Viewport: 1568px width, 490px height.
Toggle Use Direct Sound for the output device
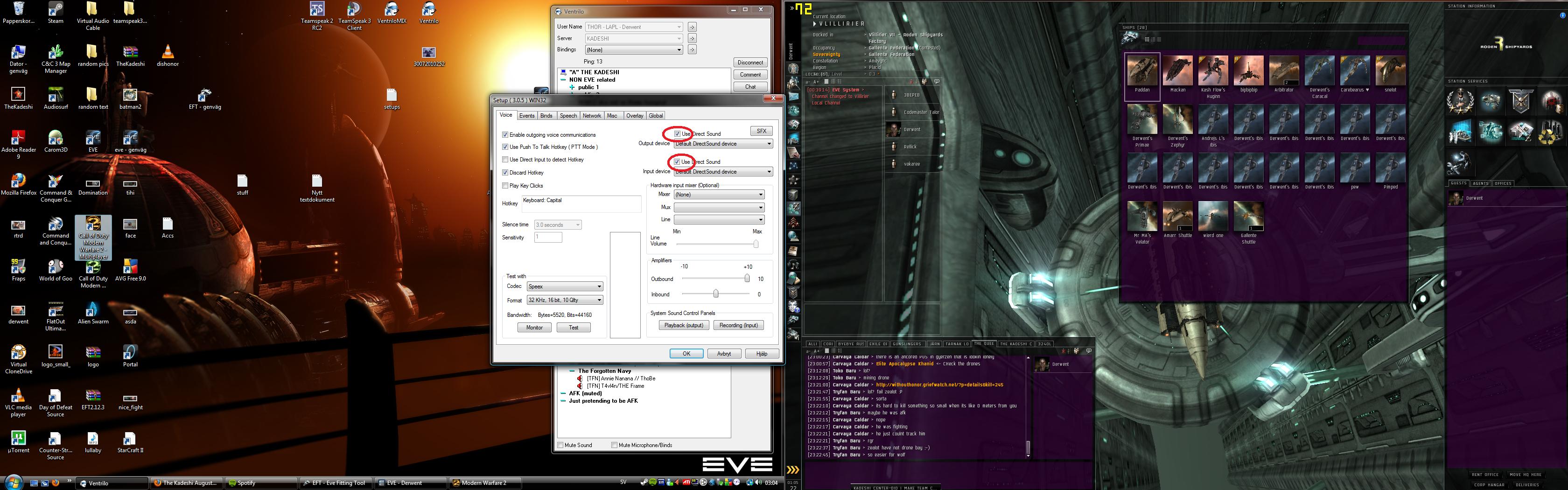(x=678, y=133)
